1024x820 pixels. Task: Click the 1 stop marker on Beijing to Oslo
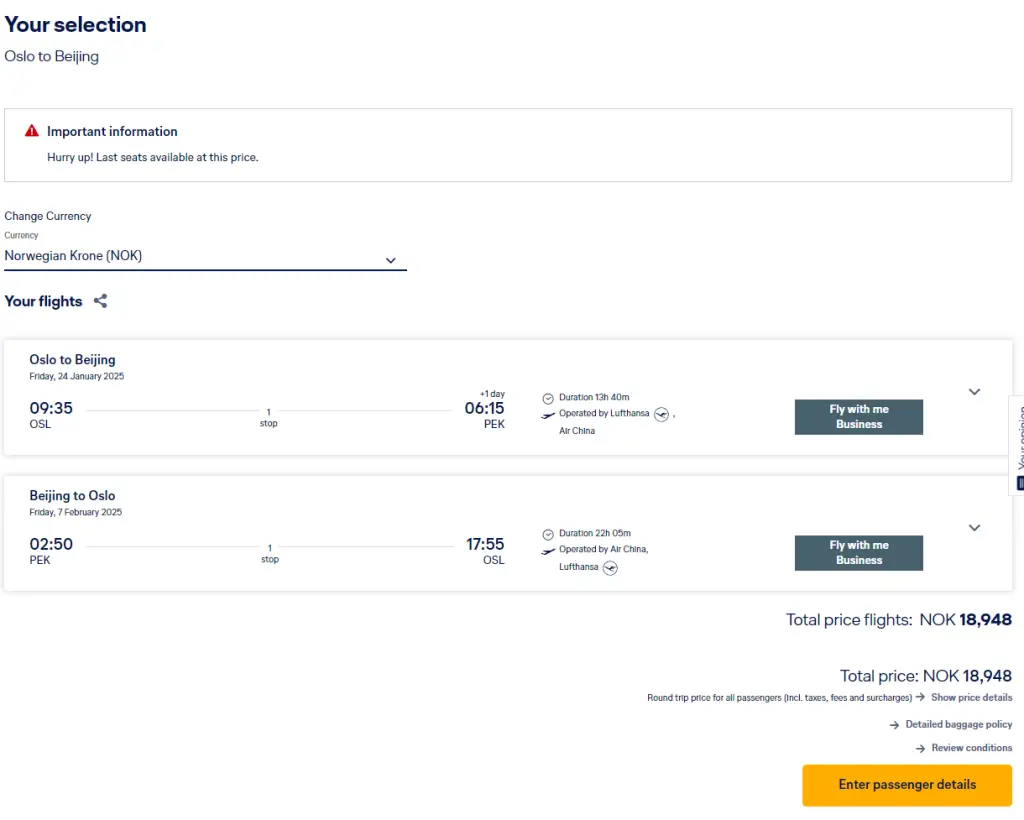(x=269, y=553)
